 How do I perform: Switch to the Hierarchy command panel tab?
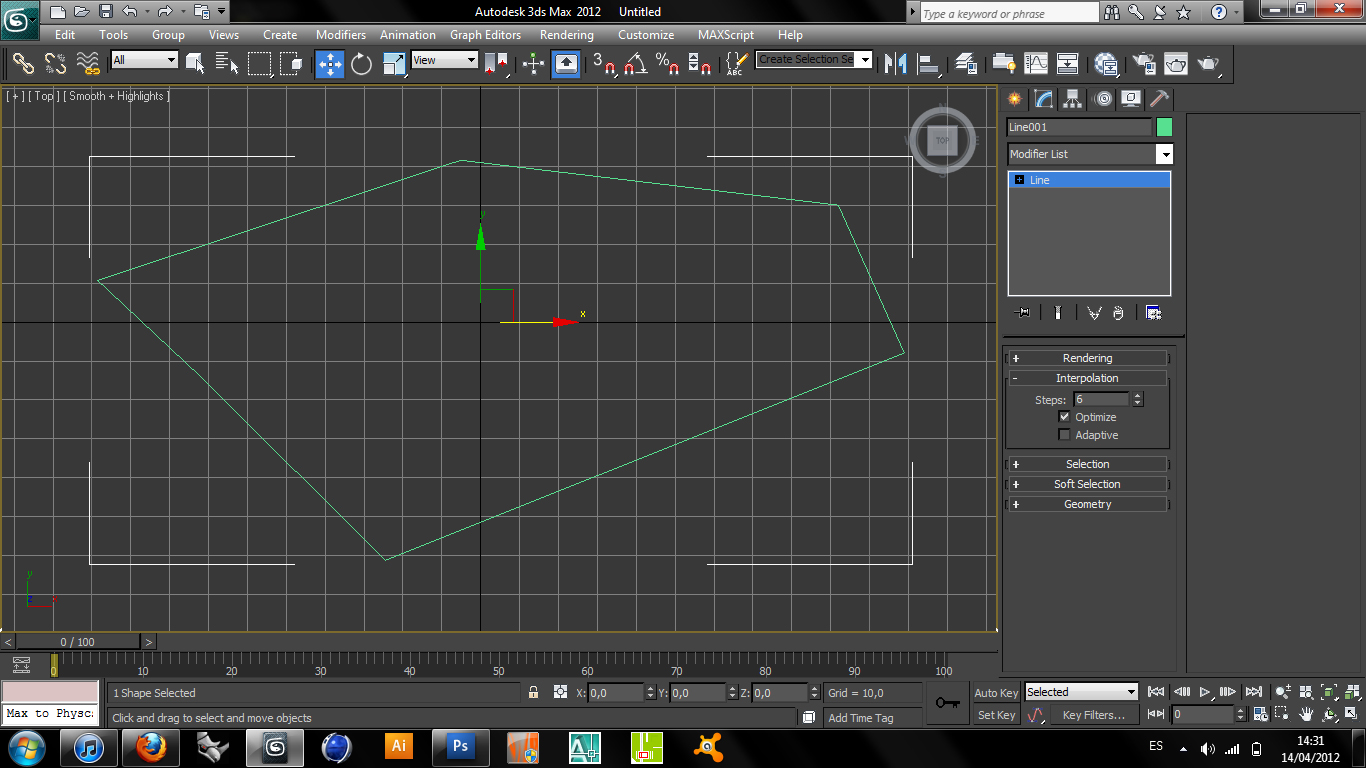[1073, 99]
